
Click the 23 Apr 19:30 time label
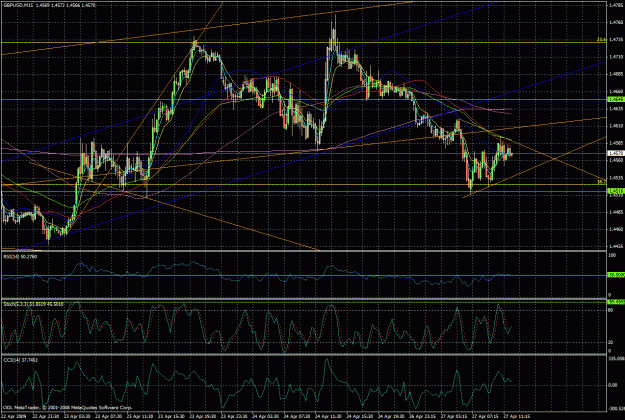[202, 415]
